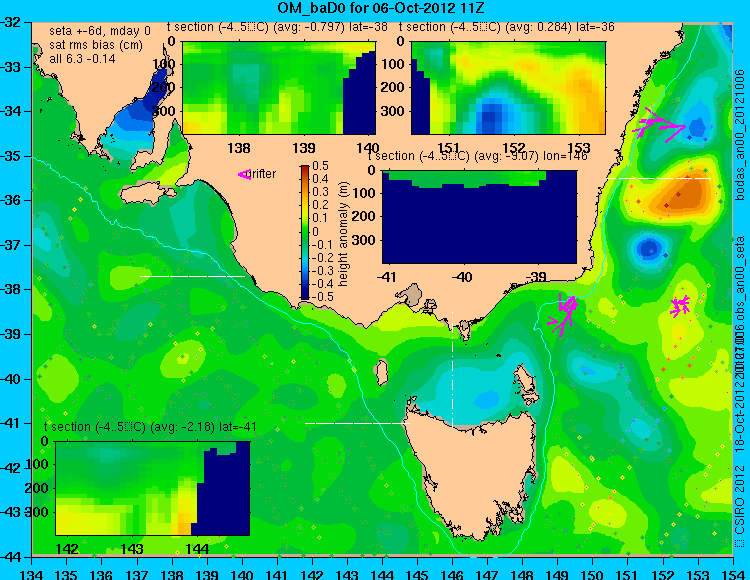Screen dimensions: 750x580
Task: Click the 't section' heading ending lat=-41
Action: [150, 427]
